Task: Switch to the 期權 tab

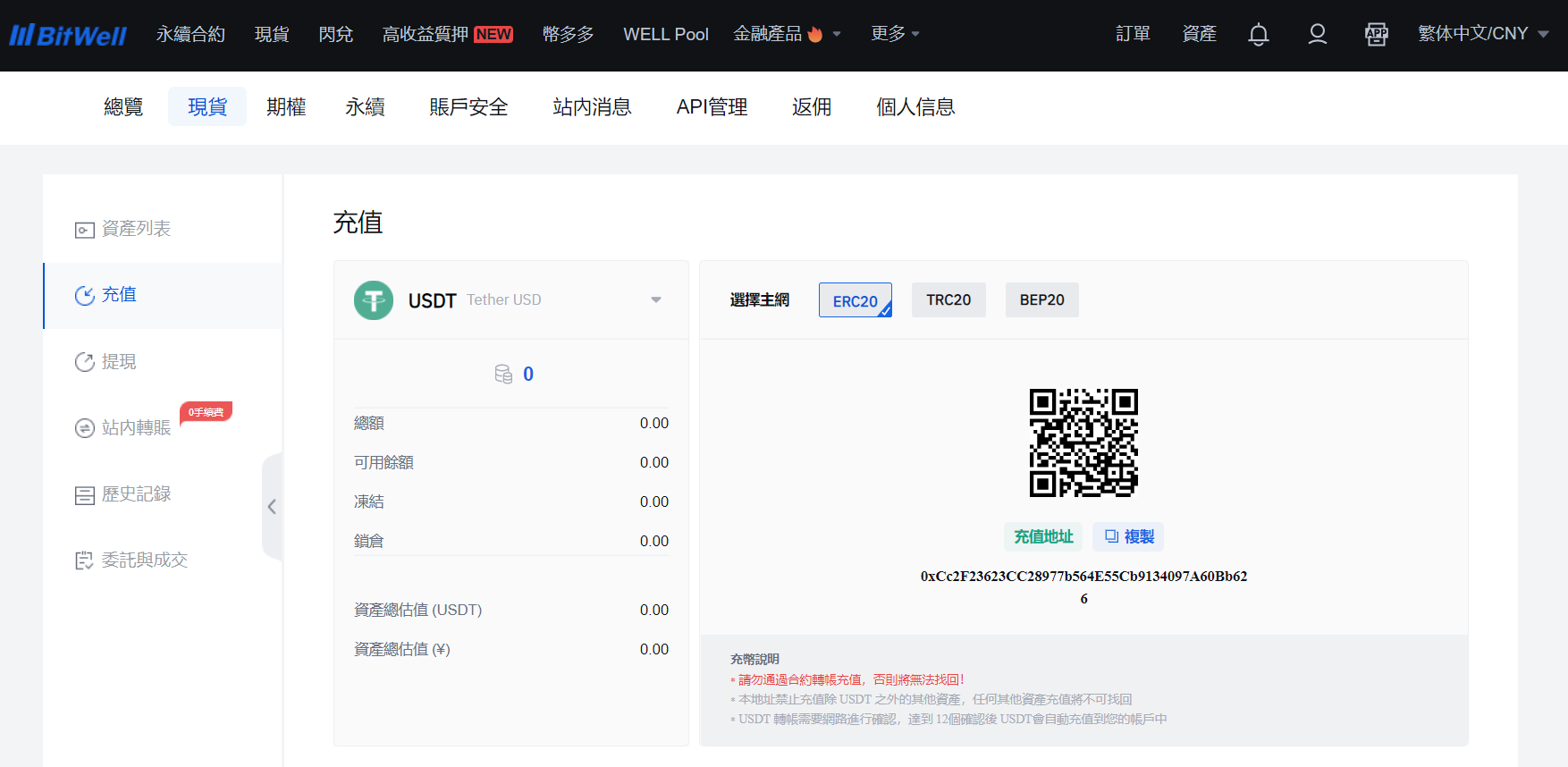Action: [286, 107]
